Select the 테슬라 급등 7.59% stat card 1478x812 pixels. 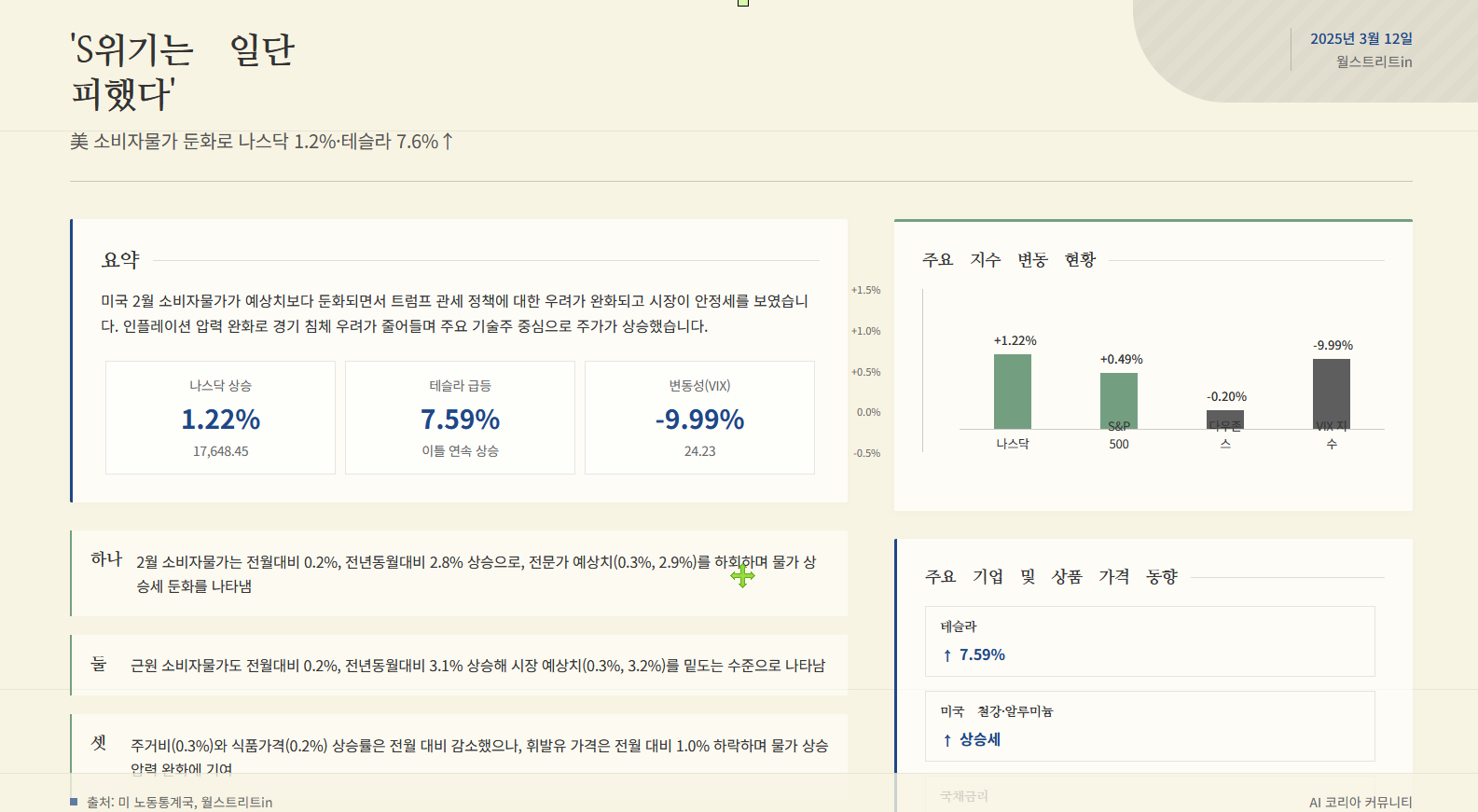point(460,418)
